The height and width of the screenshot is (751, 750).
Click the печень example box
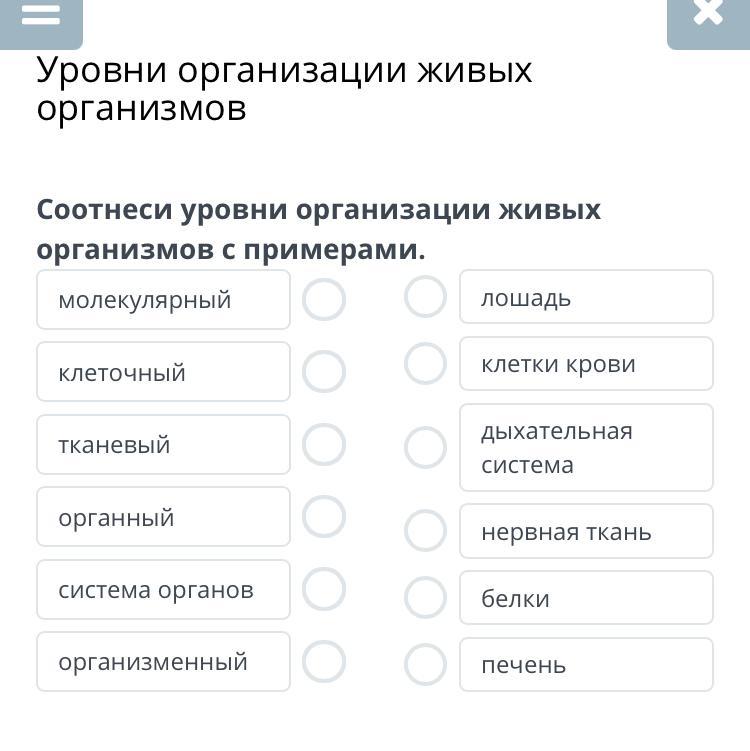tap(586, 665)
